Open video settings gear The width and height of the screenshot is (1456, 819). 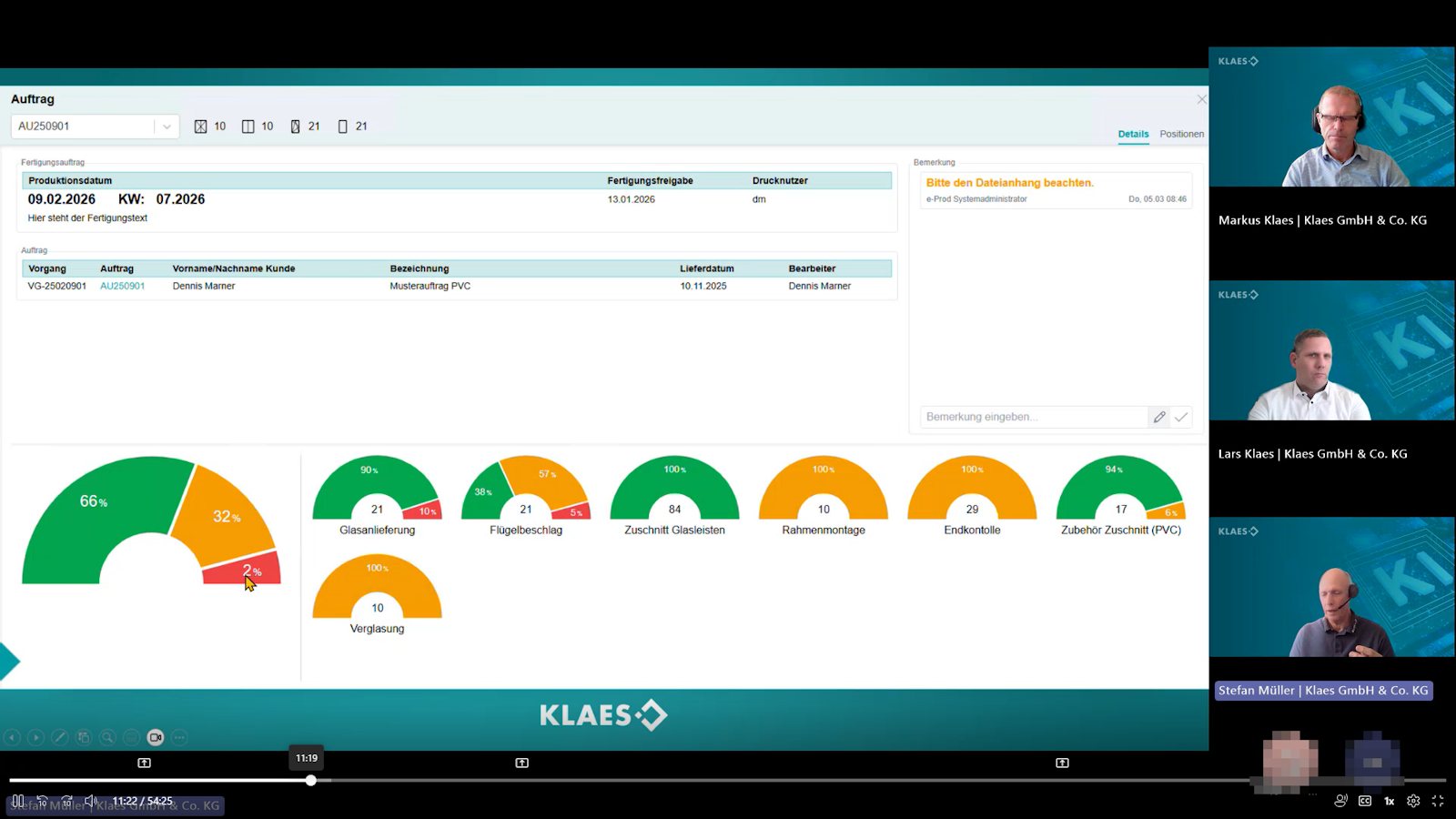1413,801
